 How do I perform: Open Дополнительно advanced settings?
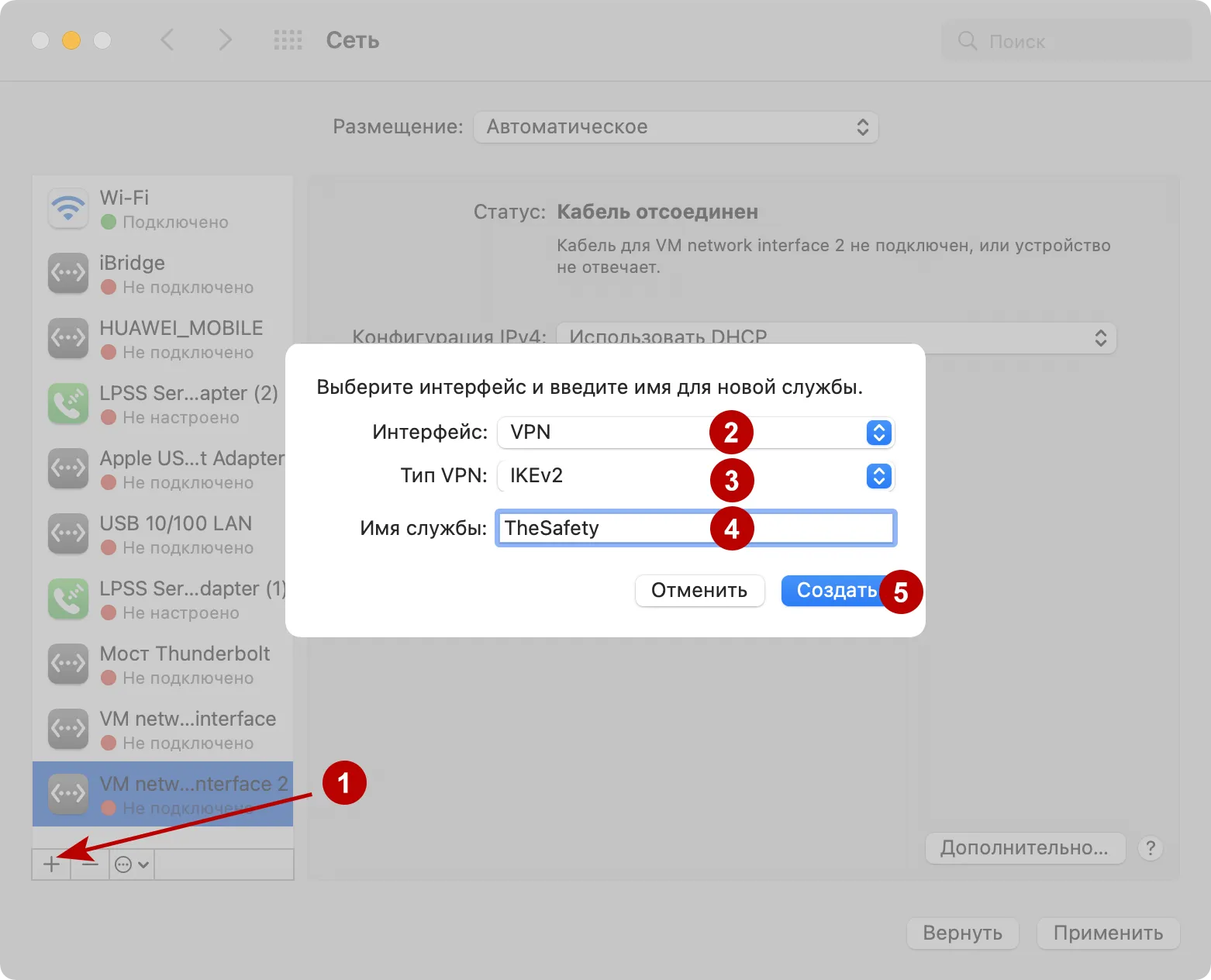coord(1024,848)
